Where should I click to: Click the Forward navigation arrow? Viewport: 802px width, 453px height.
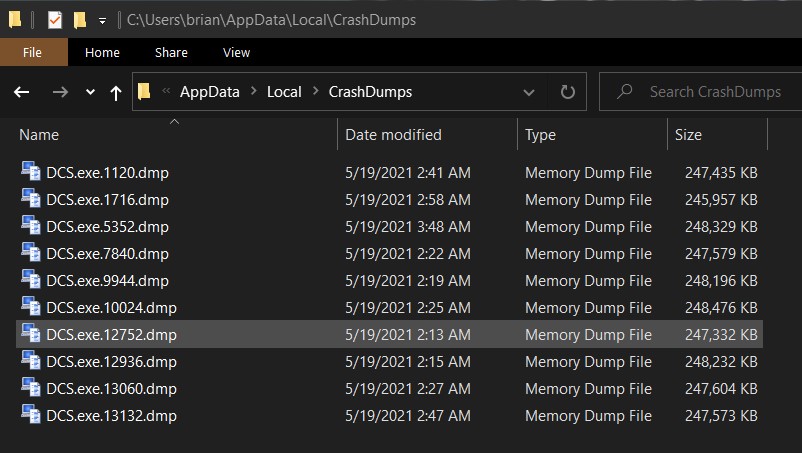[60, 92]
